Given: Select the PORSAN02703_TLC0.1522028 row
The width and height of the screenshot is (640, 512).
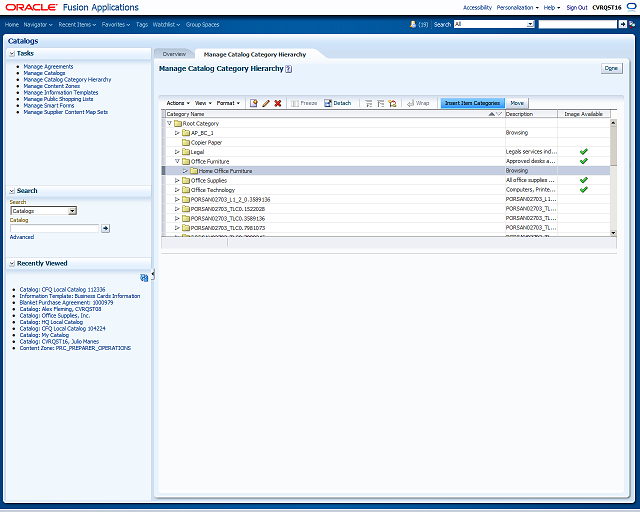Looking at the screenshot, I should pyautogui.click(x=386, y=209).
